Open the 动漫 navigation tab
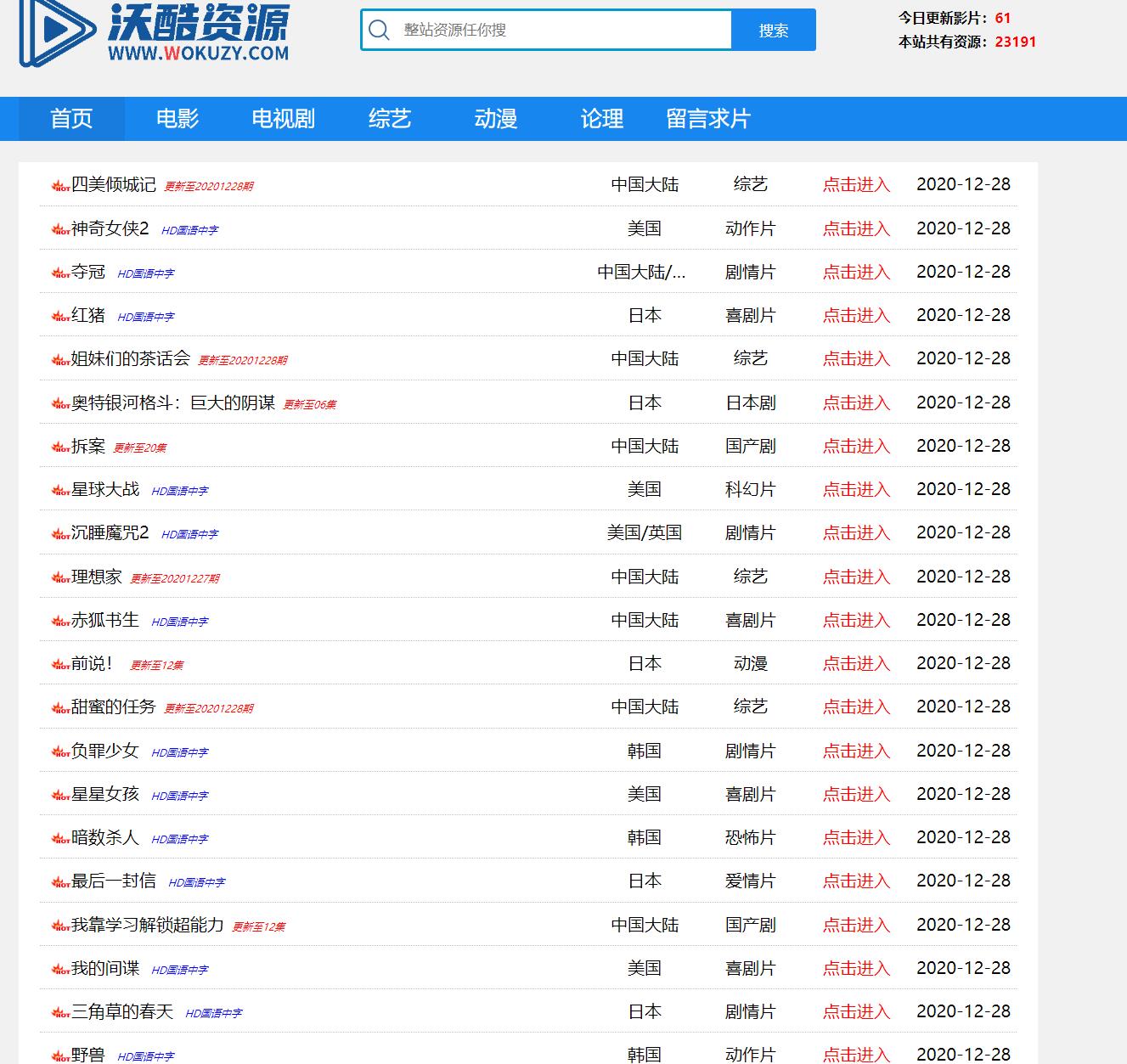 [x=496, y=119]
